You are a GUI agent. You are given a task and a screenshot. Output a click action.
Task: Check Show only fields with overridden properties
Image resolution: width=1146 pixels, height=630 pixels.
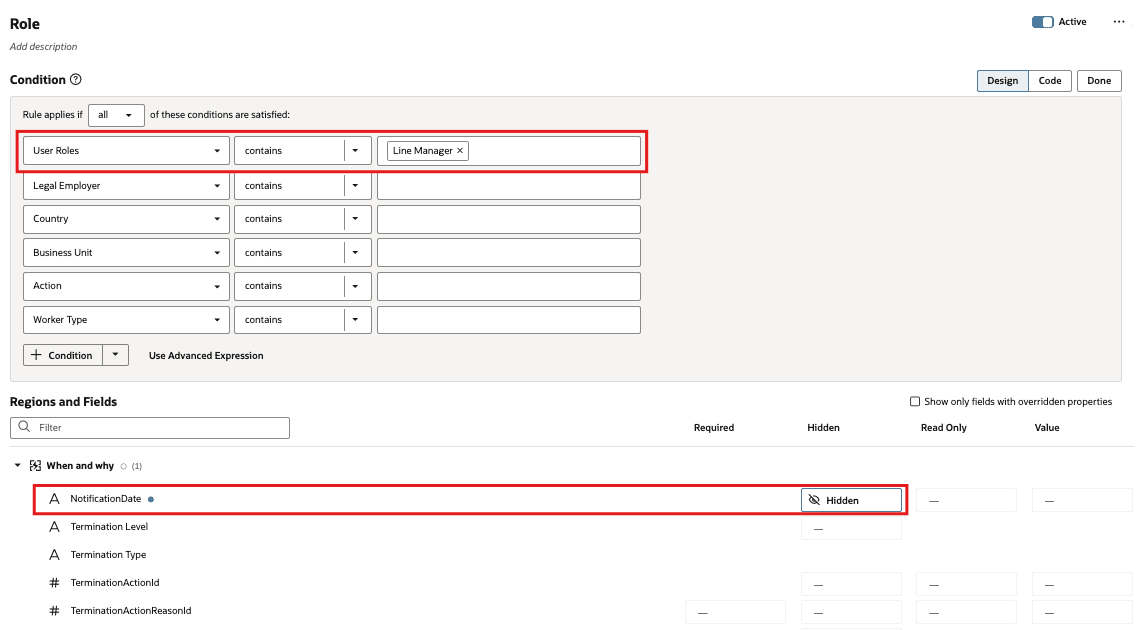pos(914,401)
